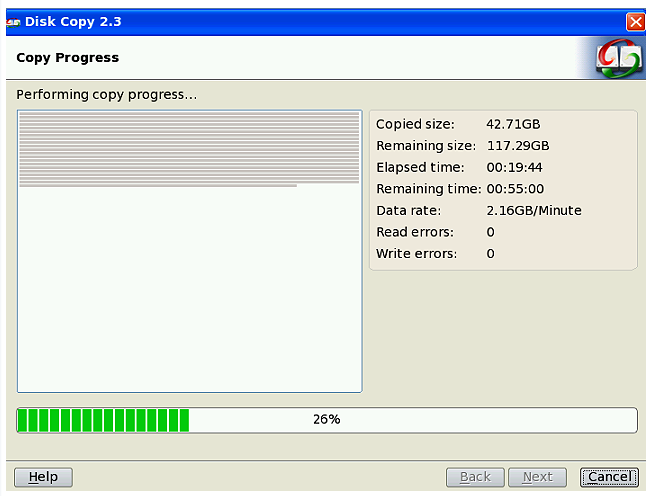Select the 2.16GB/Minute data rate value

point(534,211)
